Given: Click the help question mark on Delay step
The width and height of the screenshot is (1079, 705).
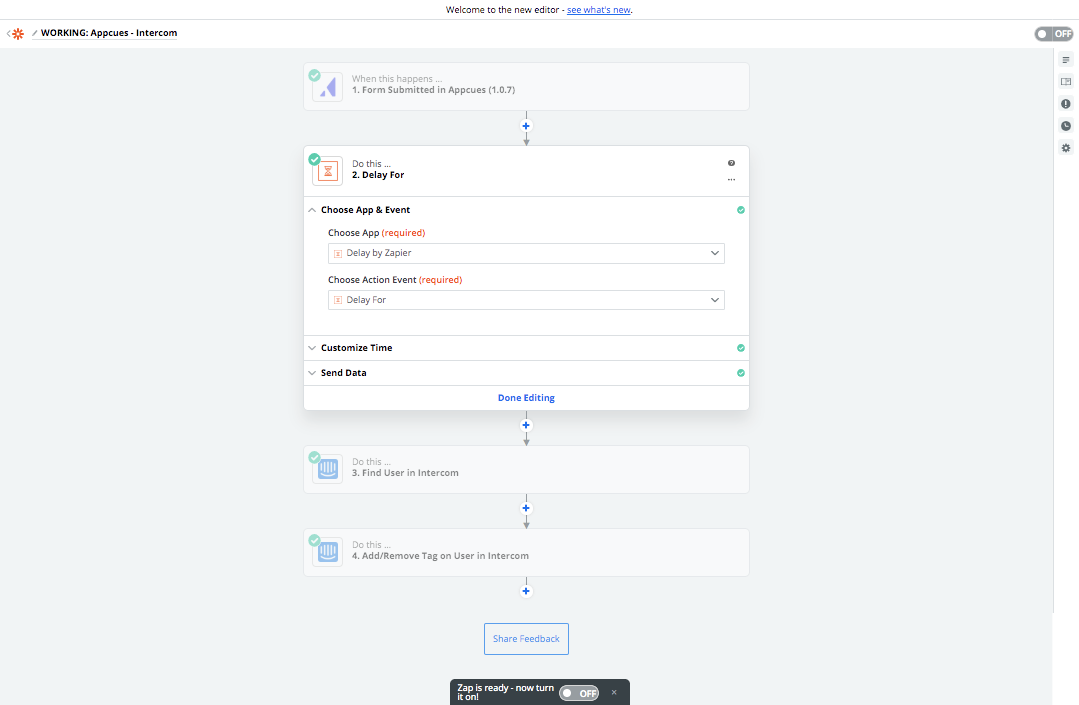Looking at the screenshot, I should click(x=731, y=163).
